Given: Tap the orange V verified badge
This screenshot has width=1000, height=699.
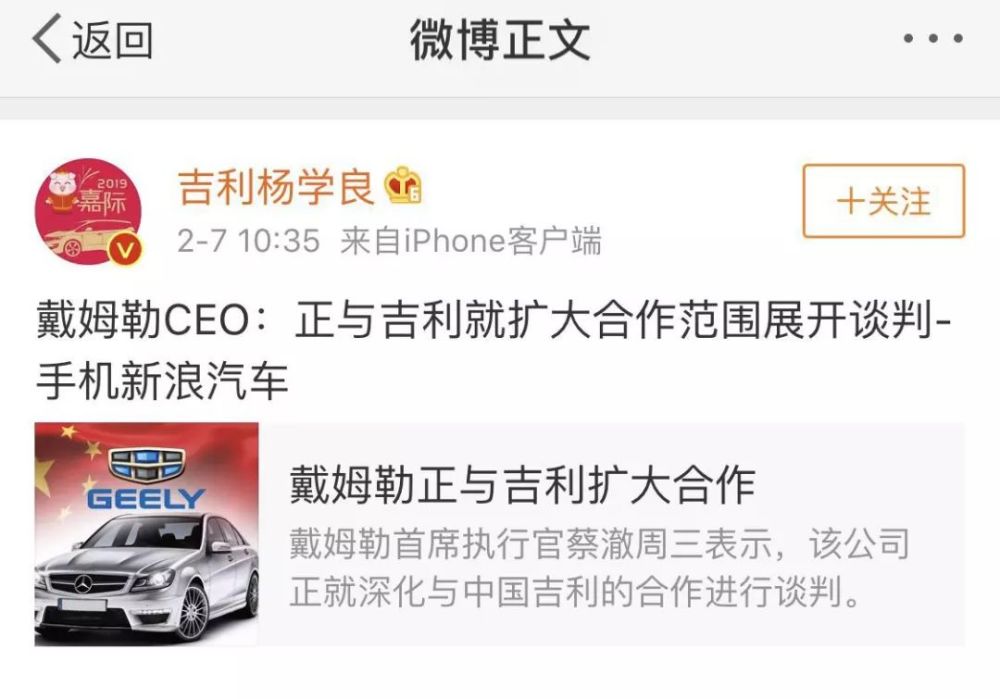Looking at the screenshot, I should pyautogui.click(x=125, y=250).
